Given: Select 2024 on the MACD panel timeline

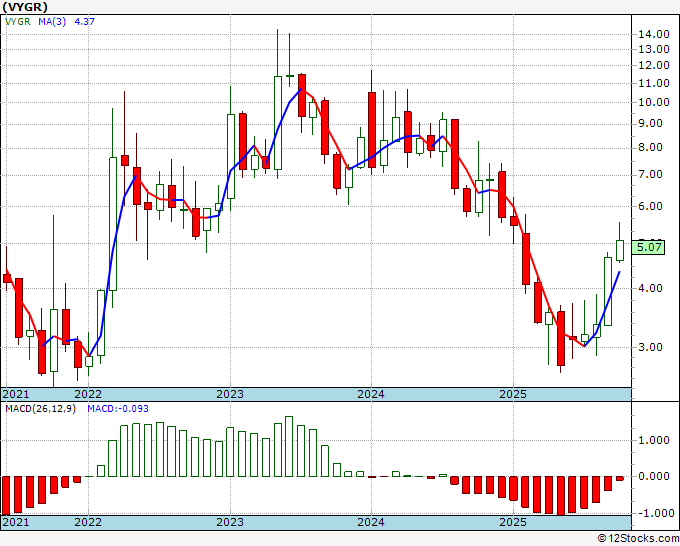Looking at the screenshot, I should point(371,522).
